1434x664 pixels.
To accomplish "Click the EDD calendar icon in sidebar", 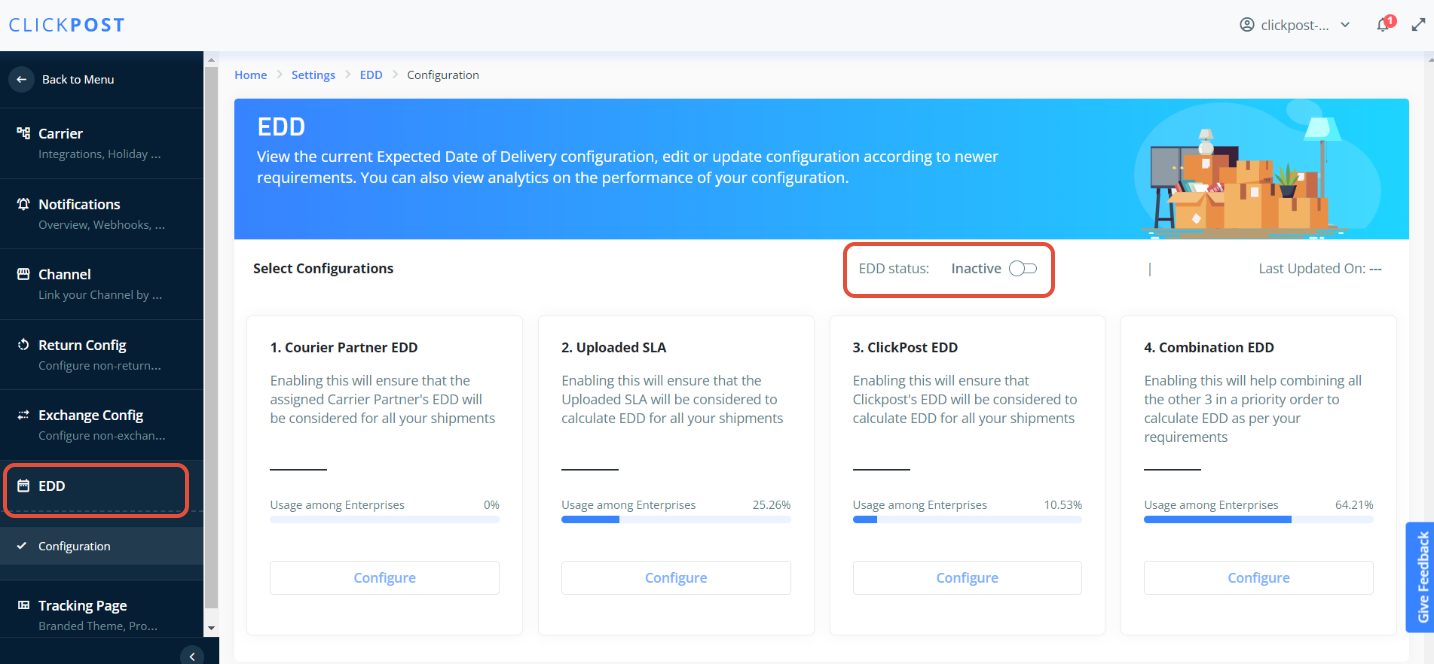I will click(24, 486).
